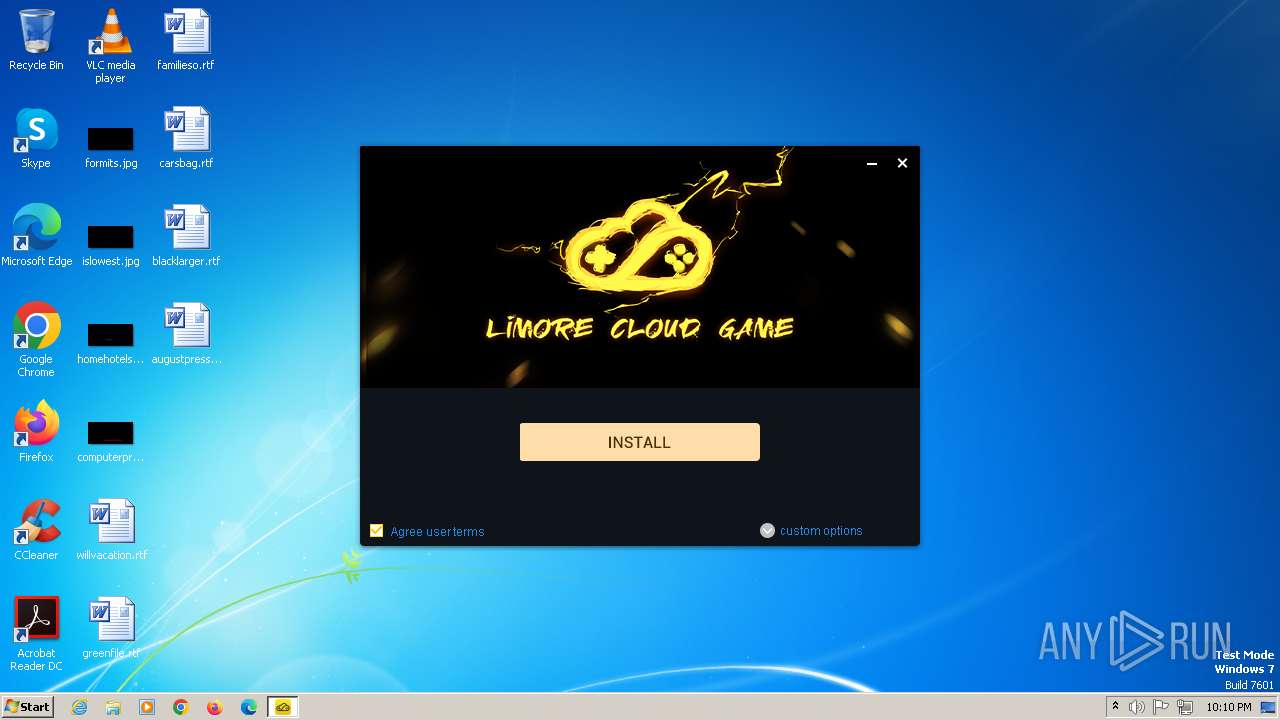Close the Limore Cloud Game installer

pos(902,163)
